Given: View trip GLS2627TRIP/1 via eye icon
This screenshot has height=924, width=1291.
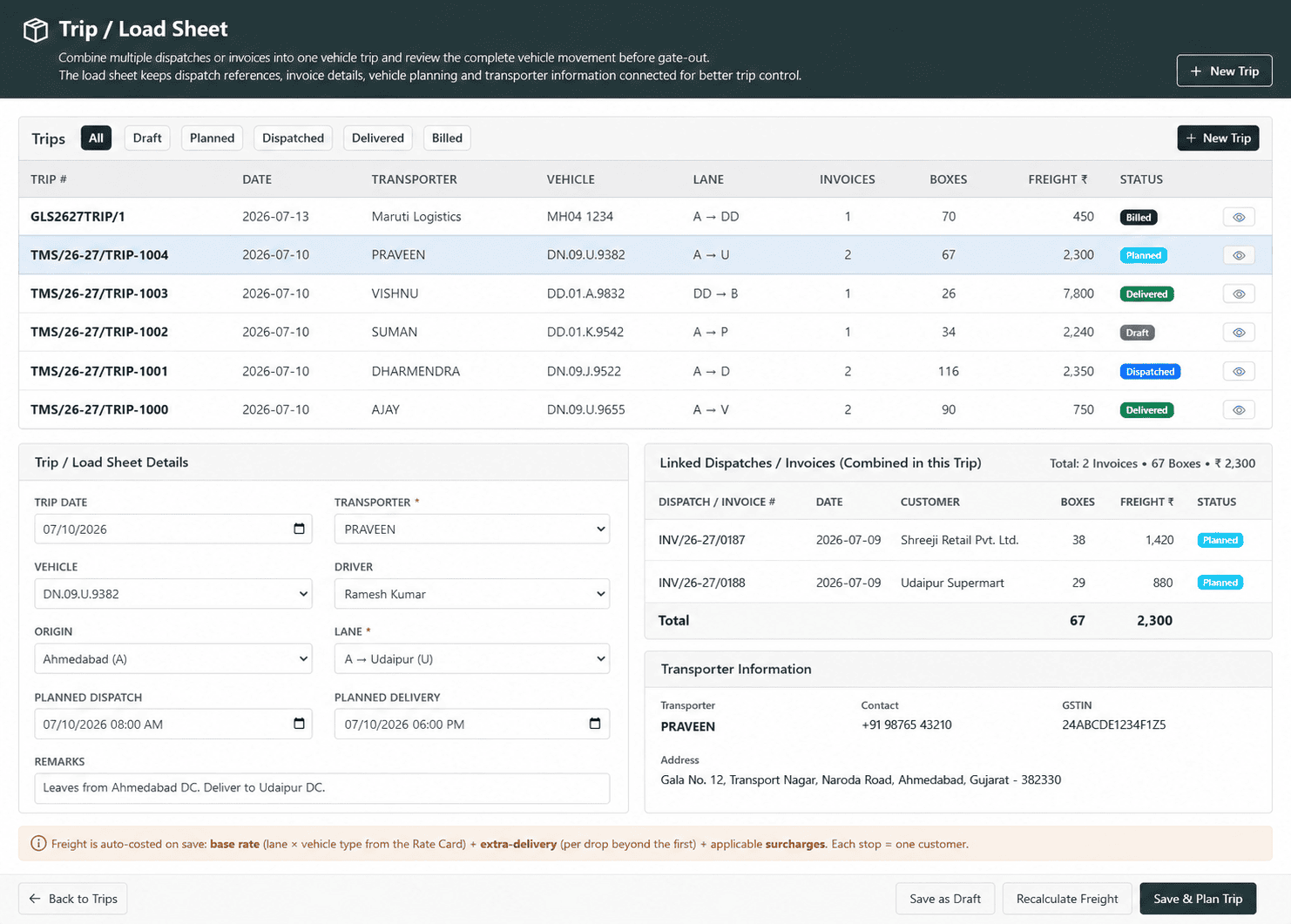Looking at the screenshot, I should 1239,217.
